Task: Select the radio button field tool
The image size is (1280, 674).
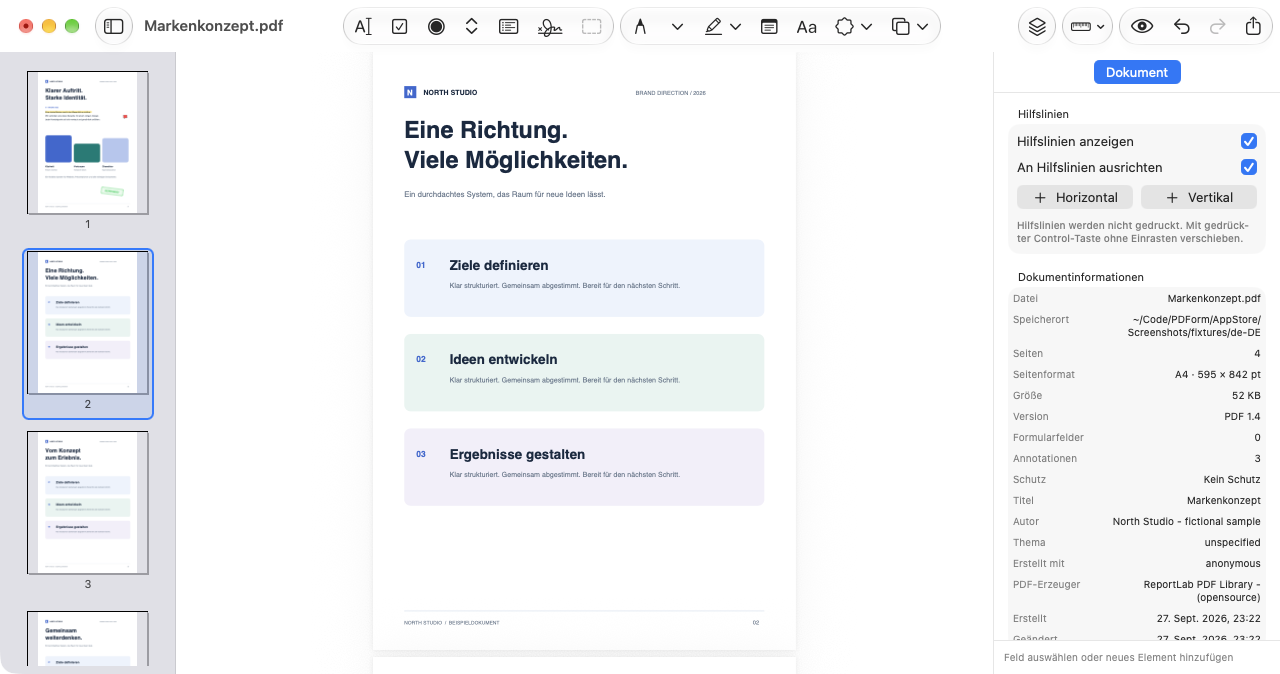Action: point(436,27)
